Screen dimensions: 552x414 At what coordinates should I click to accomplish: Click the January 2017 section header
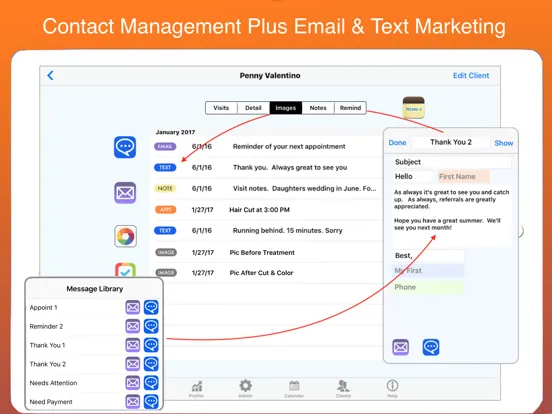[x=175, y=132]
